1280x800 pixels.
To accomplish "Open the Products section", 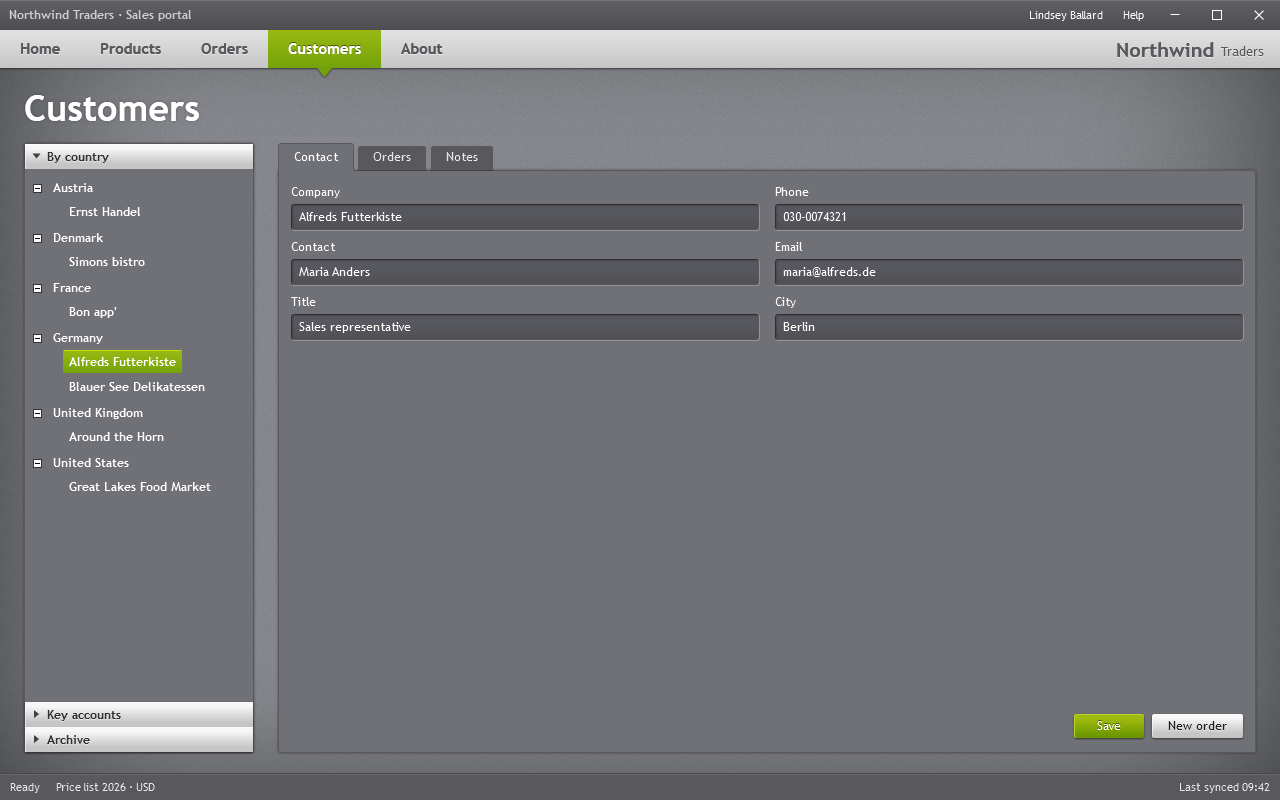I will pyautogui.click(x=130, y=49).
